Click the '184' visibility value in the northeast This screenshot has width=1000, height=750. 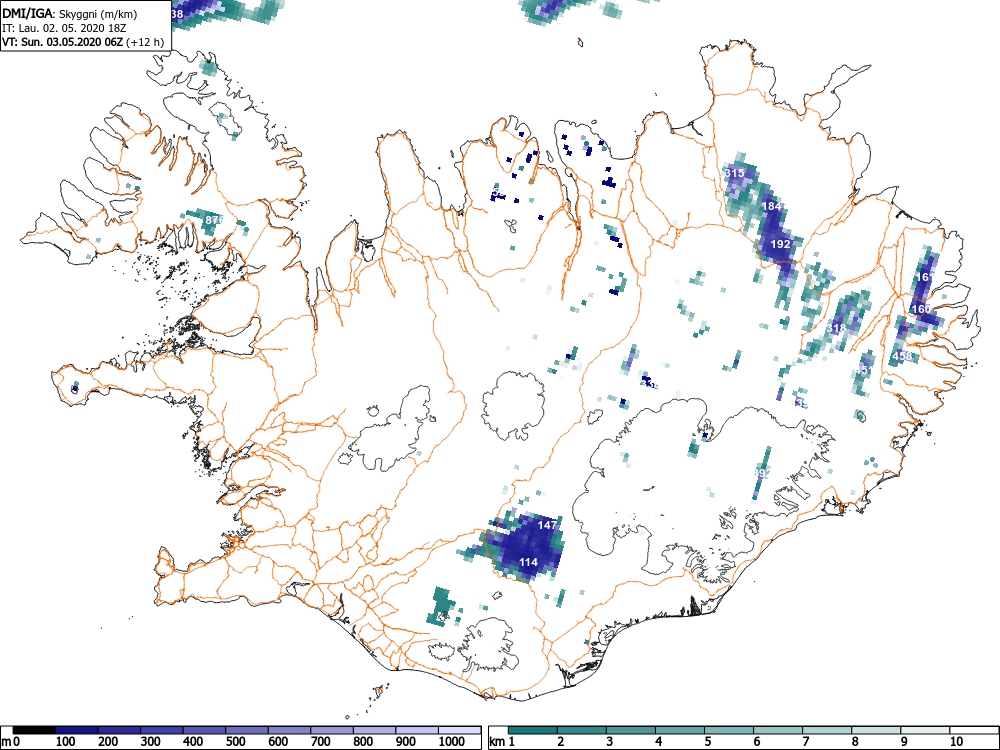[x=772, y=206]
